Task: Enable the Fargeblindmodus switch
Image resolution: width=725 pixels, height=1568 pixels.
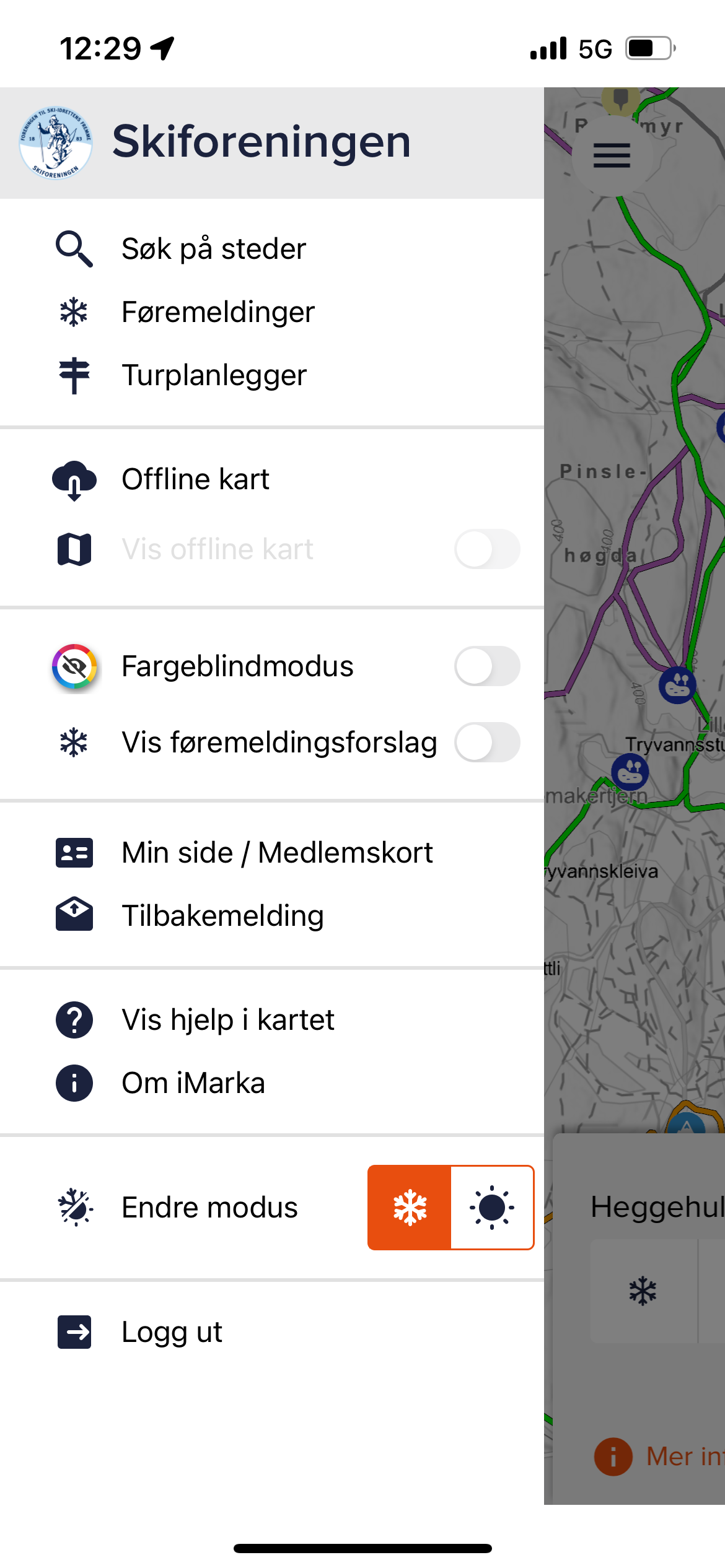Action: point(487,666)
